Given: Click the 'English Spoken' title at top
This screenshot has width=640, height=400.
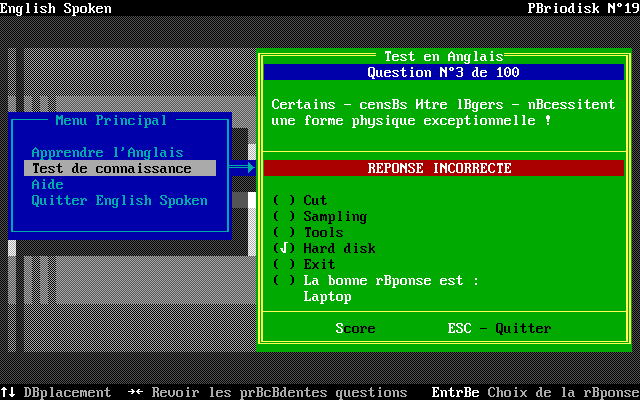Looking at the screenshot, I should pyautogui.click(x=56, y=8).
